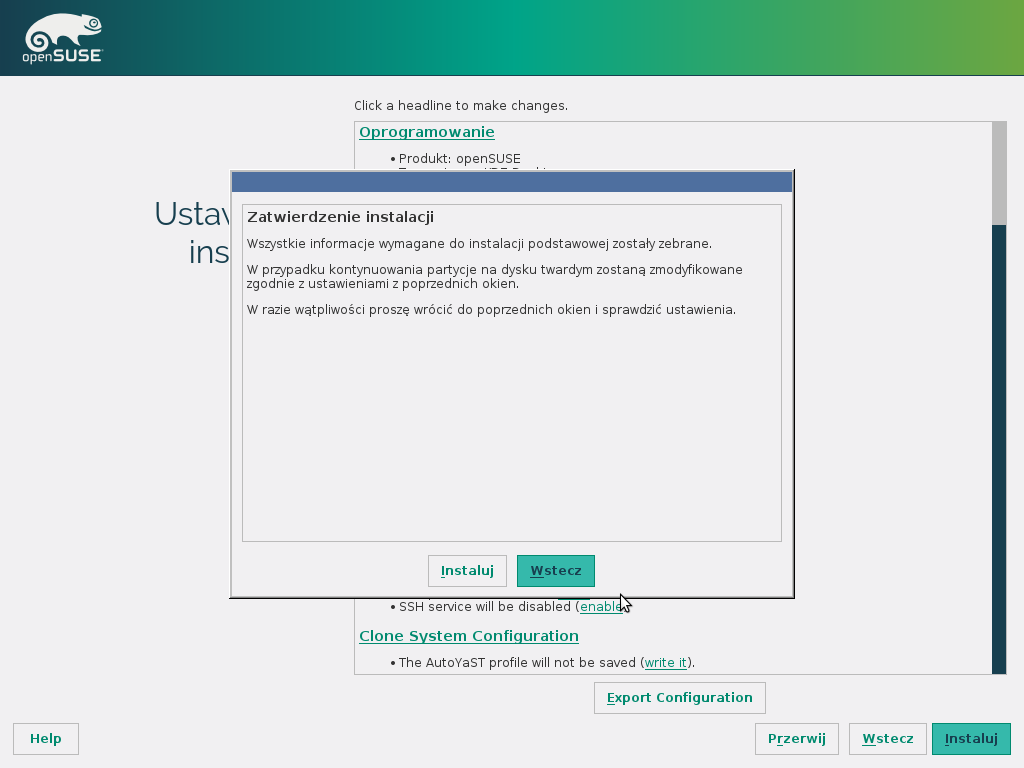Click the 'Click a headline to make changes' label
Image resolution: width=1024 pixels, height=768 pixels.
[460, 105]
